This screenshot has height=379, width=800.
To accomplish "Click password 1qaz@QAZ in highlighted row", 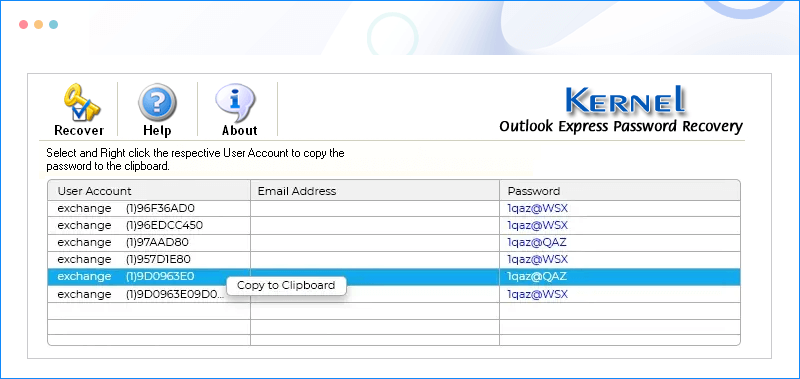I will (537, 276).
